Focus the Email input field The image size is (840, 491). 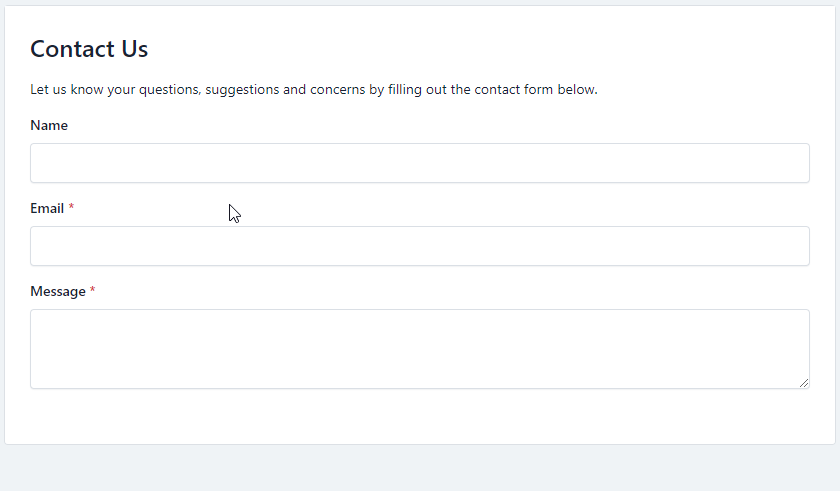(x=419, y=246)
